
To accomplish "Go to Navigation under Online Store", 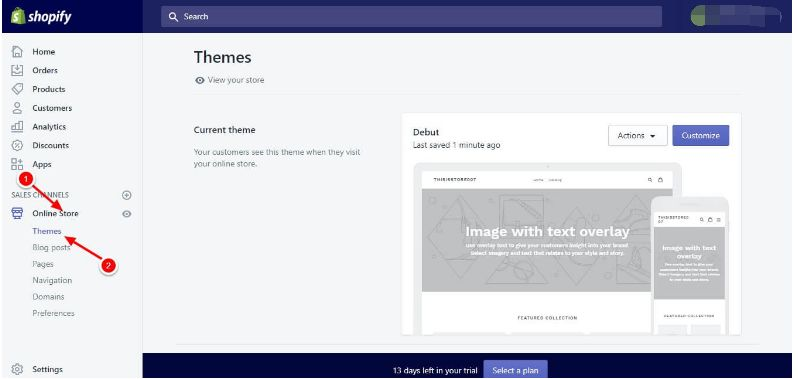I will click(52, 280).
